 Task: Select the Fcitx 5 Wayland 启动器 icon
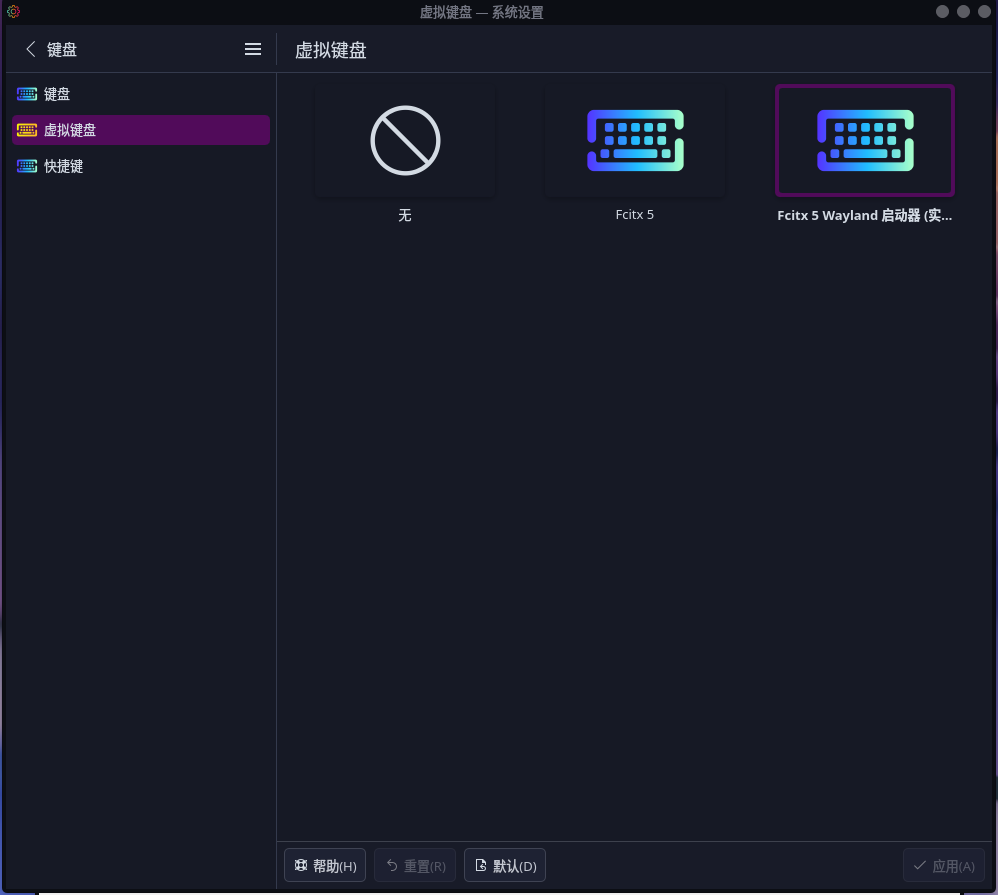pos(865,141)
